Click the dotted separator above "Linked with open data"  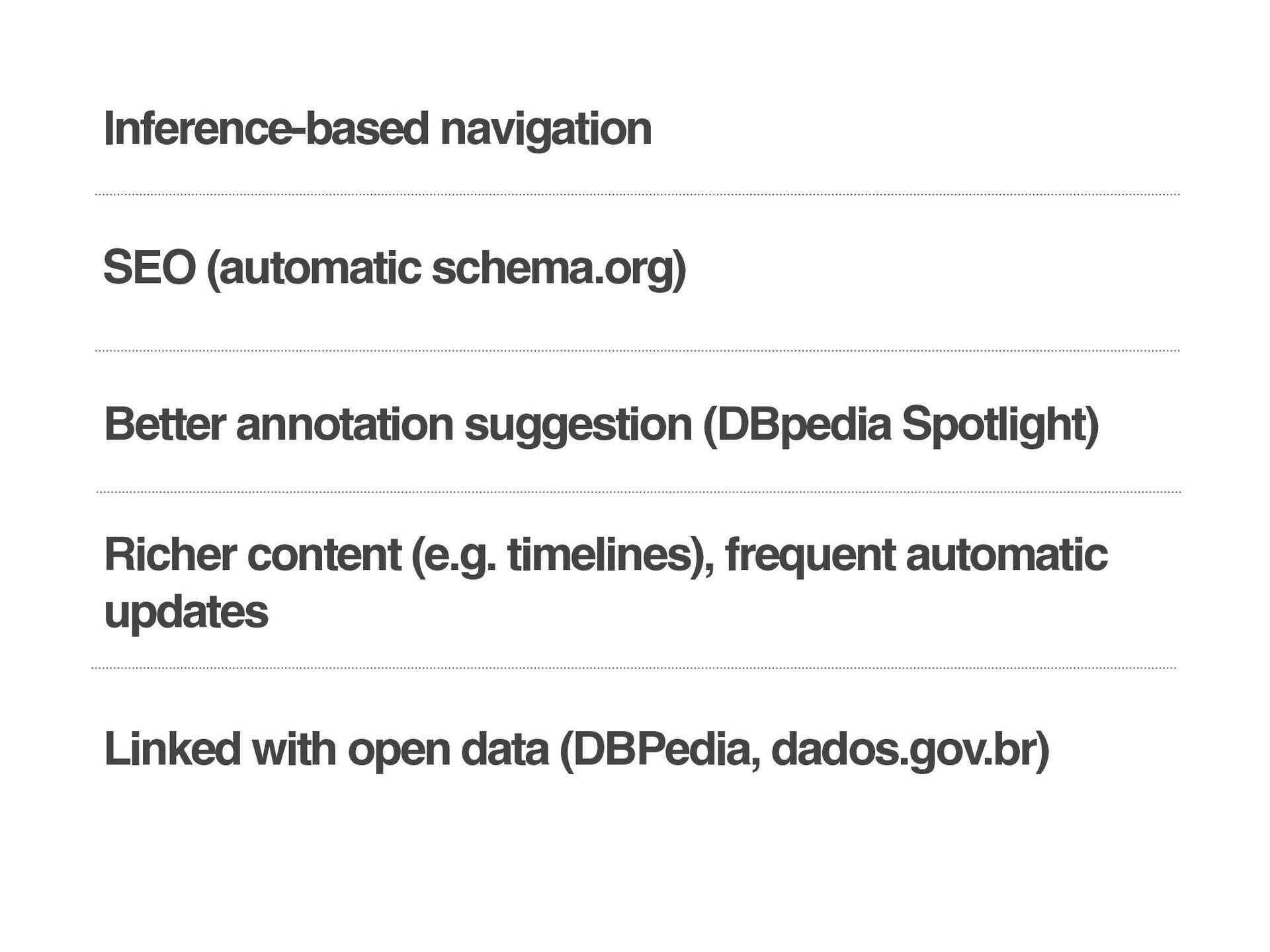pos(634,668)
